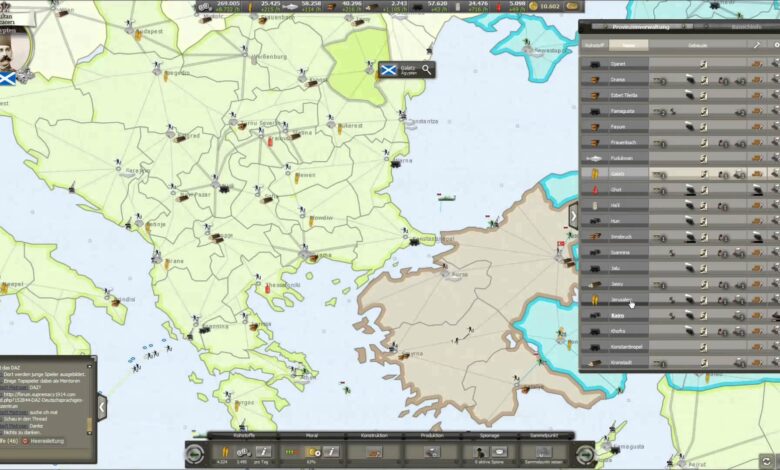The image size is (780, 470).
Task: Go to previous province with the left arrow
Action: 195,454
